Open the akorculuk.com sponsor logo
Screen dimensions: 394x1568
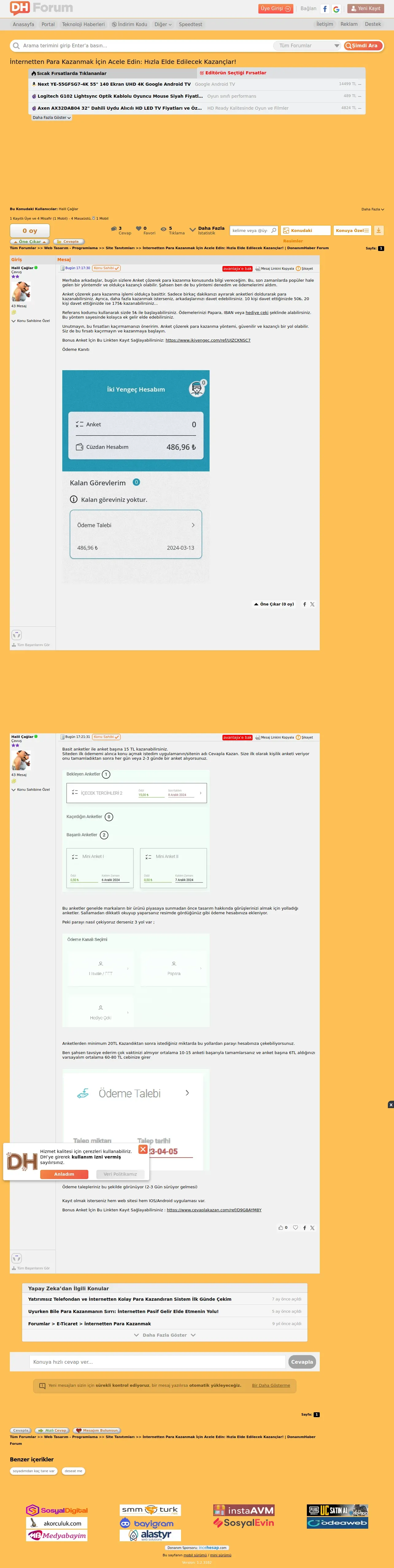tap(57, 1523)
